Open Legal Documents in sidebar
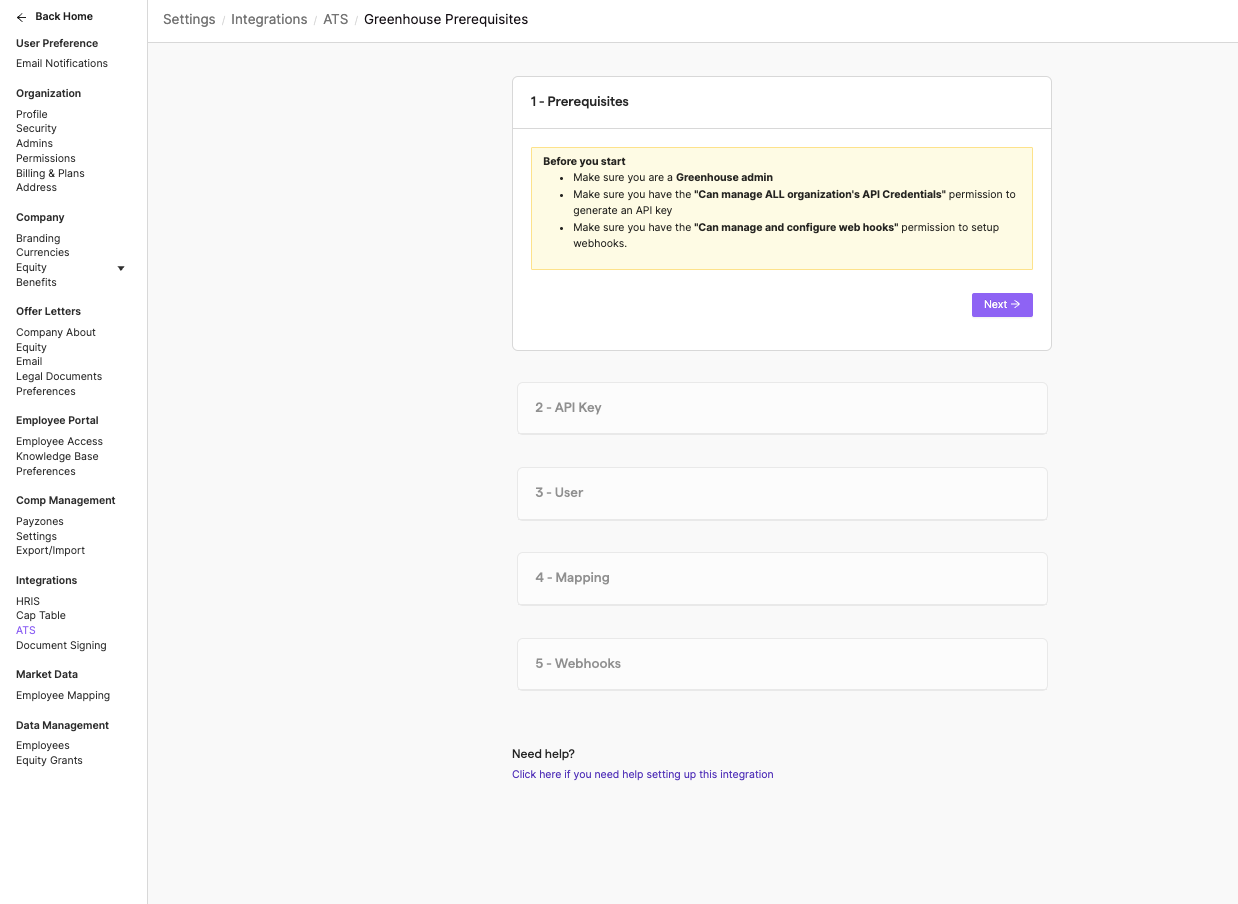1238x904 pixels. pos(59,376)
